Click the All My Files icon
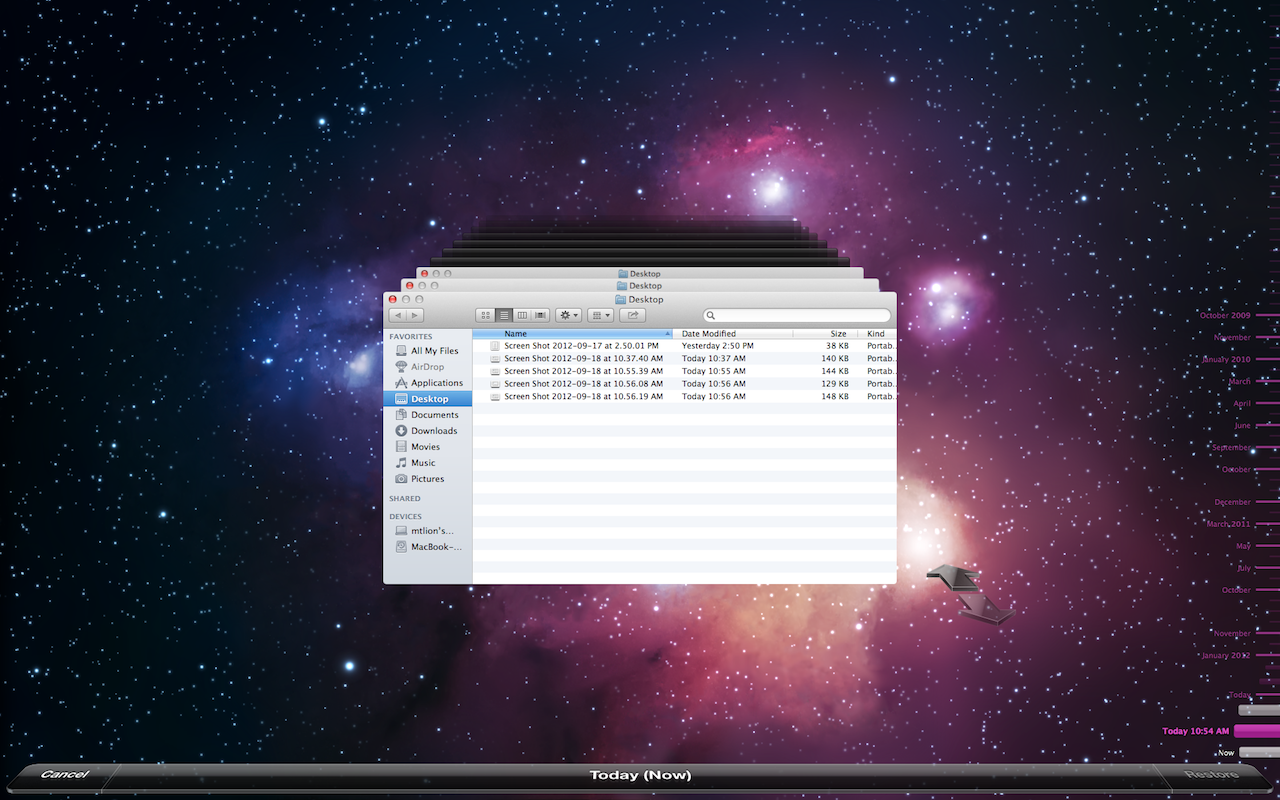This screenshot has width=1280, height=800. click(401, 351)
